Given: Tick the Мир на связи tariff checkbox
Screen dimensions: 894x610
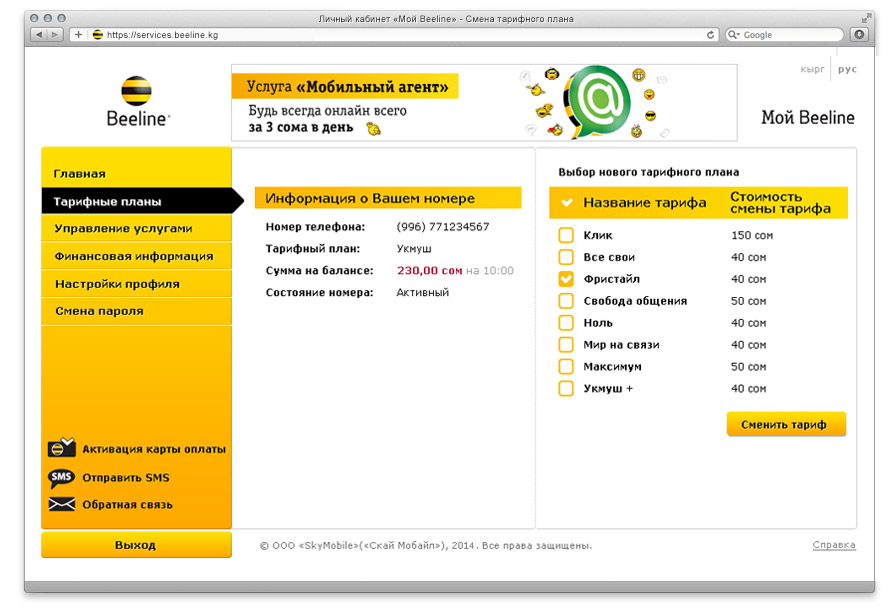Looking at the screenshot, I should (566, 344).
